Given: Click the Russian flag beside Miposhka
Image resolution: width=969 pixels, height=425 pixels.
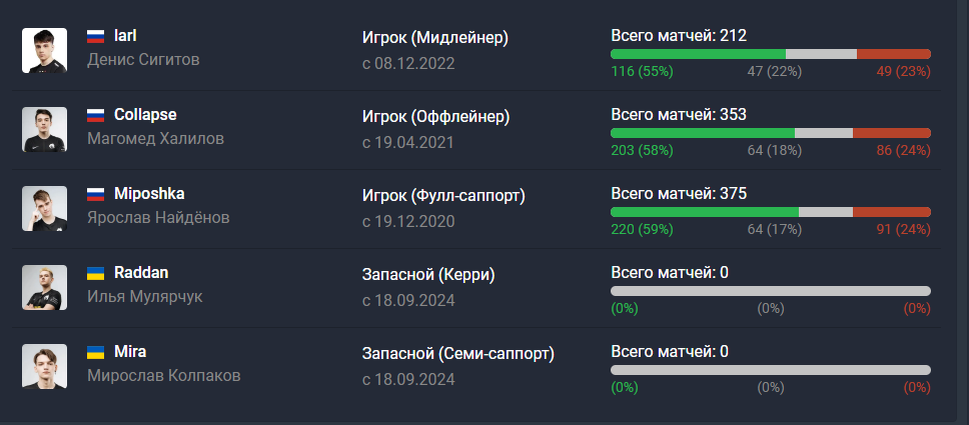Looking at the screenshot, I should point(95,195).
